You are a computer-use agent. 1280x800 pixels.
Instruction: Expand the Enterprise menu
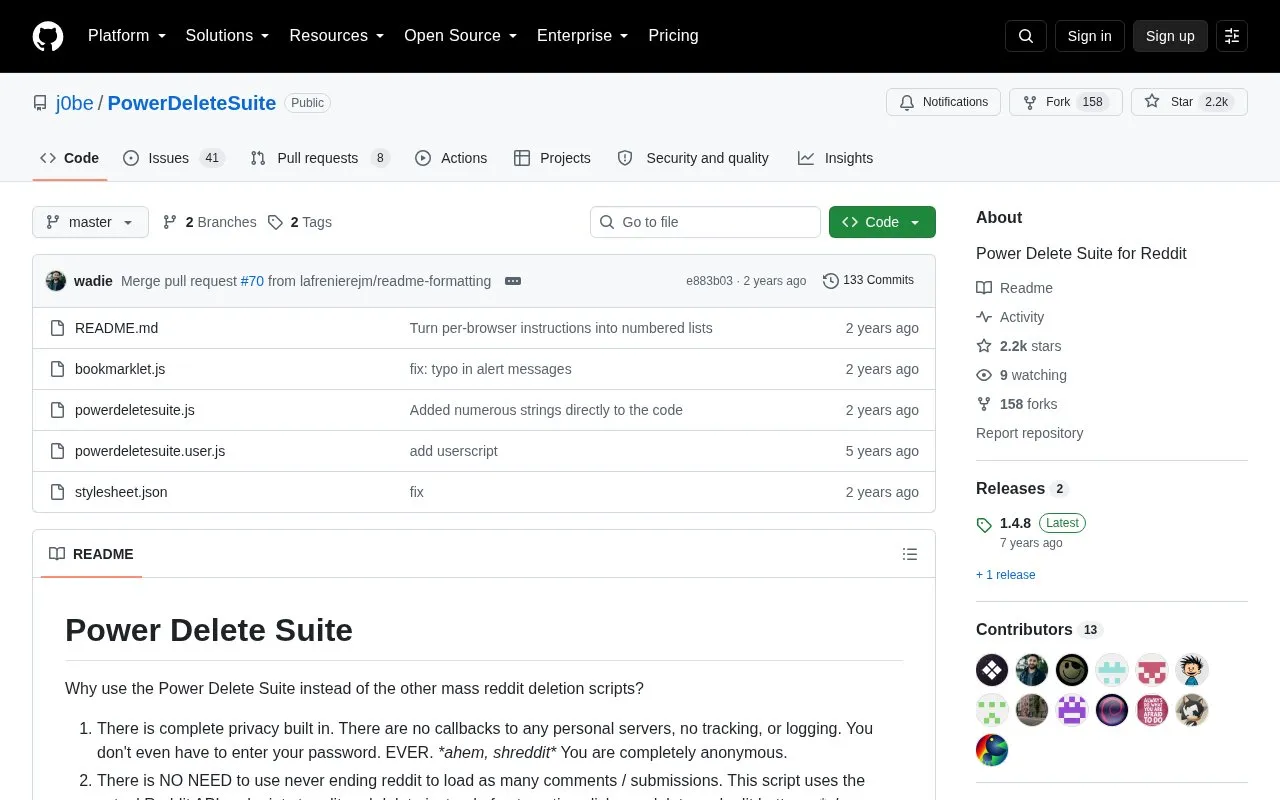point(583,36)
